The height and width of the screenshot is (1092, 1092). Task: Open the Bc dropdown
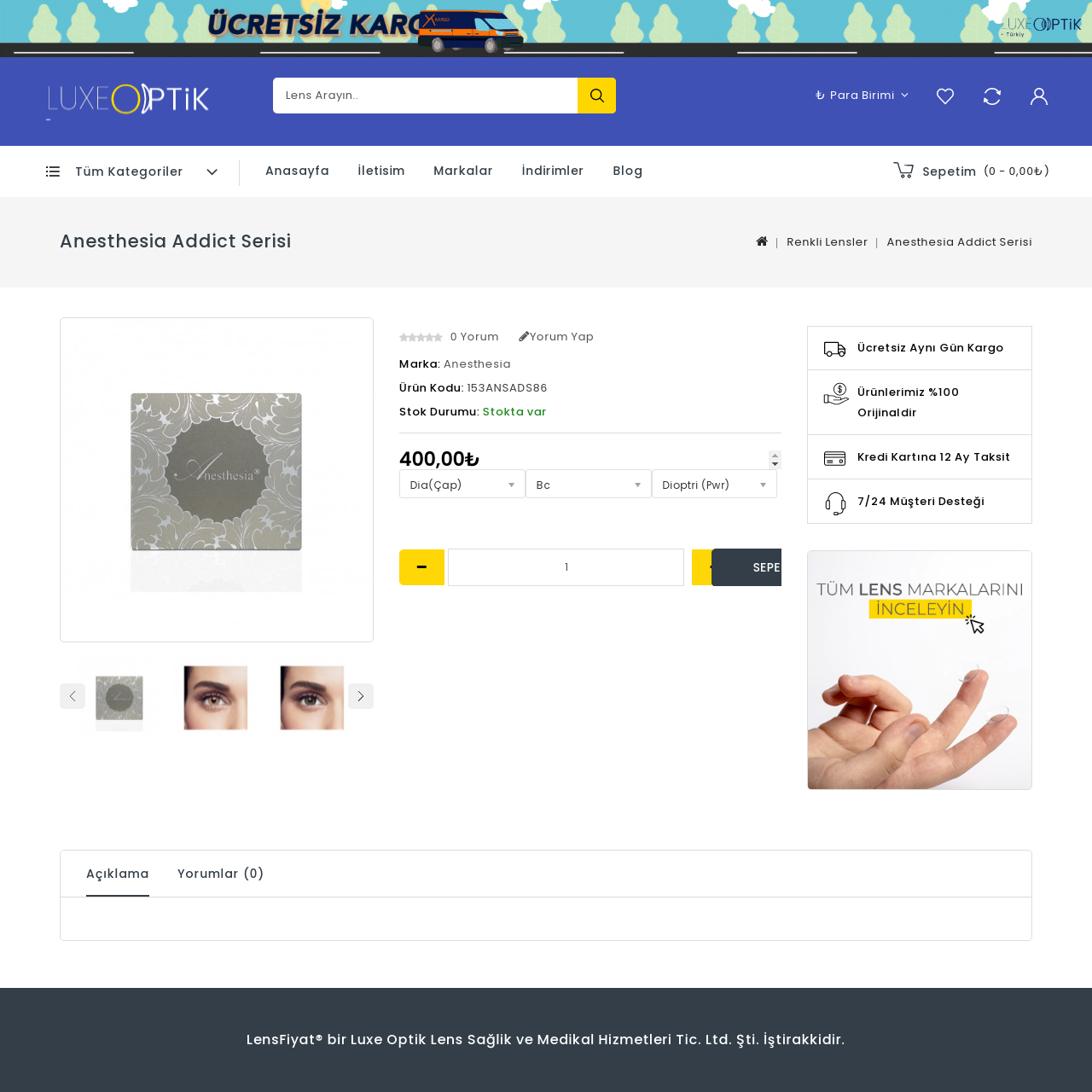[589, 485]
